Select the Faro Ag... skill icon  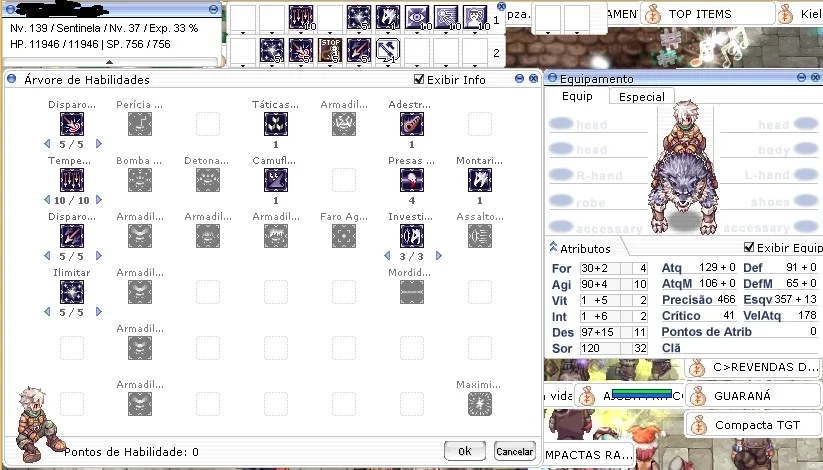point(344,236)
